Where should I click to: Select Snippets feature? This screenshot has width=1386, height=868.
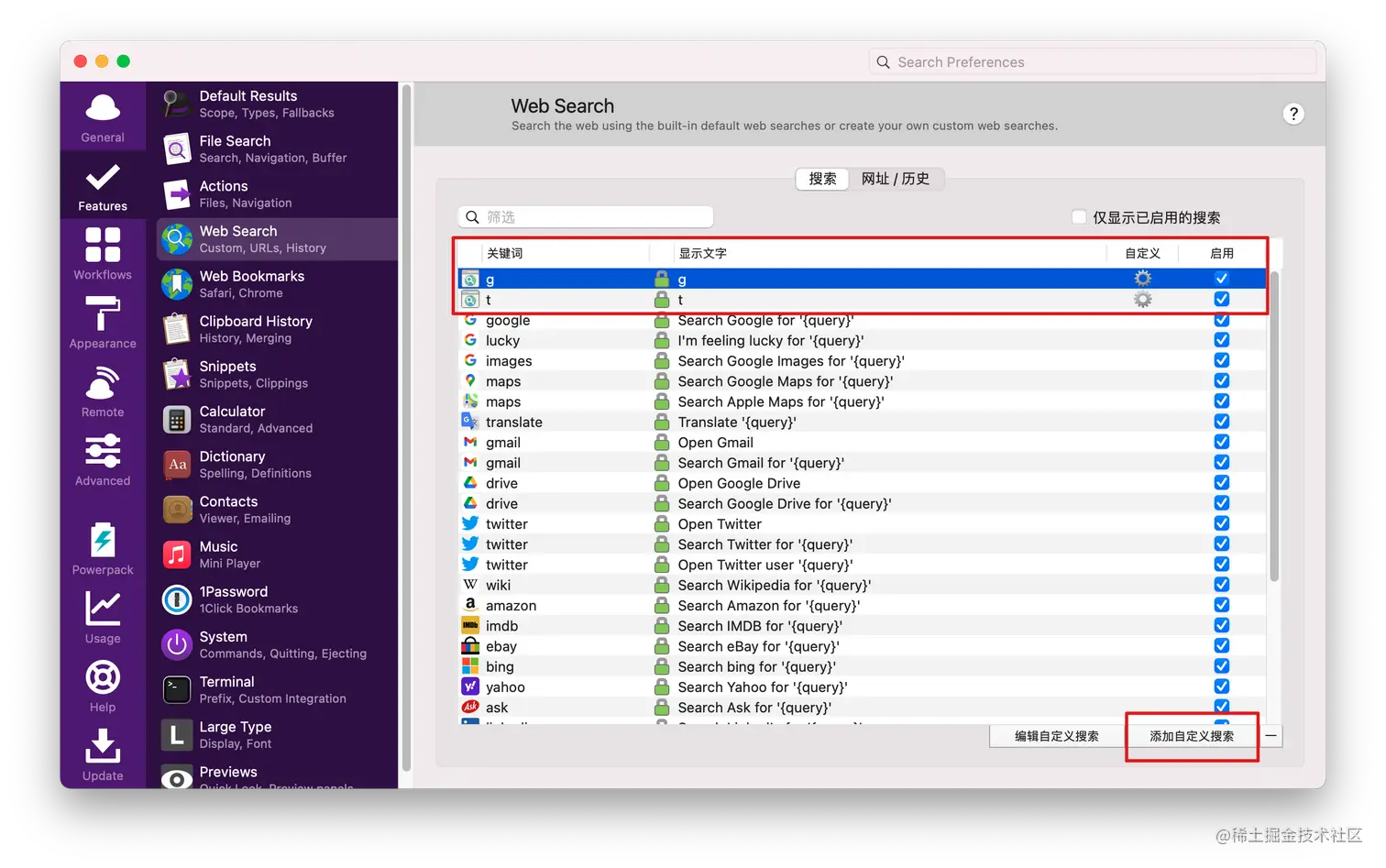pyautogui.click(x=277, y=374)
